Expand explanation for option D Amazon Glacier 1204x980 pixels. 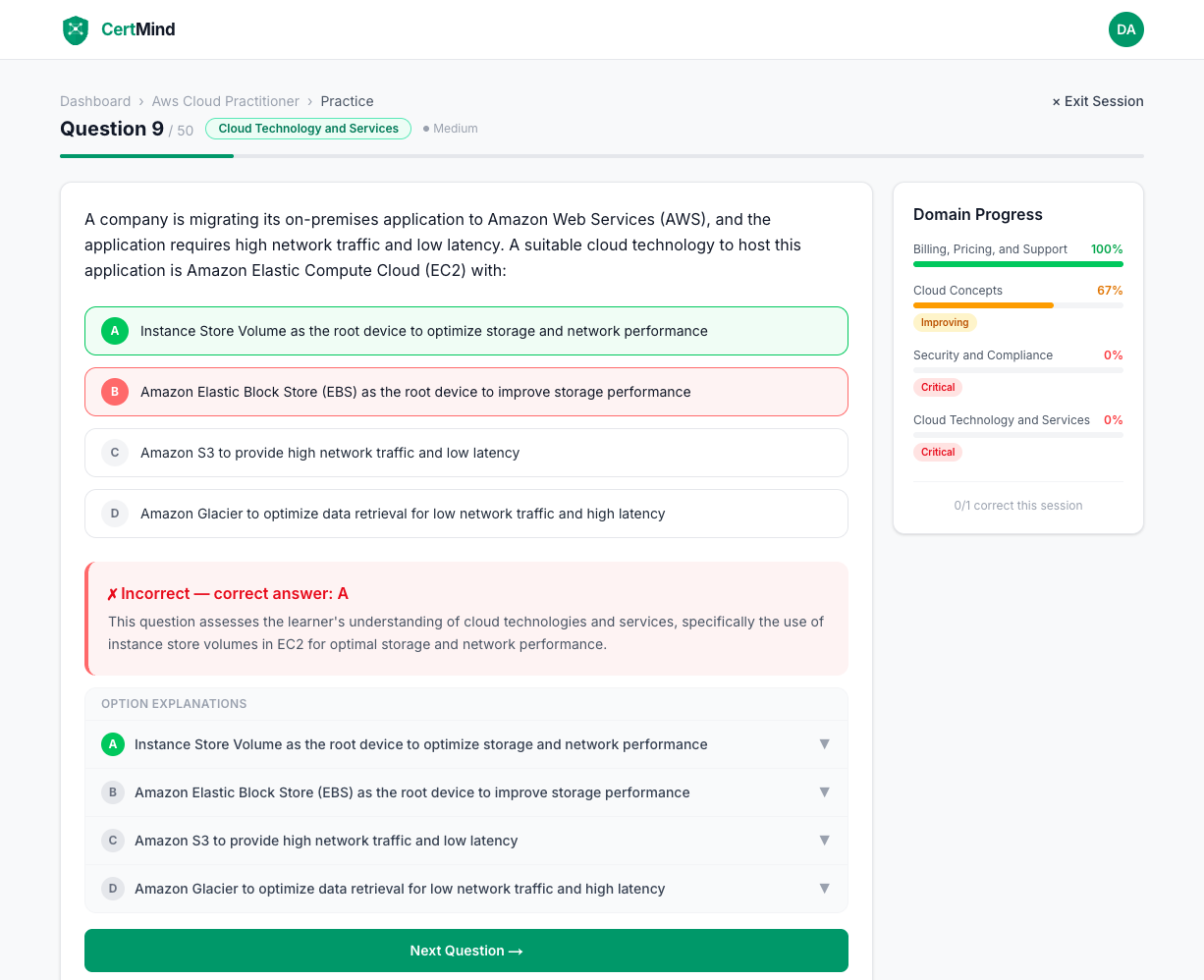tap(466, 889)
